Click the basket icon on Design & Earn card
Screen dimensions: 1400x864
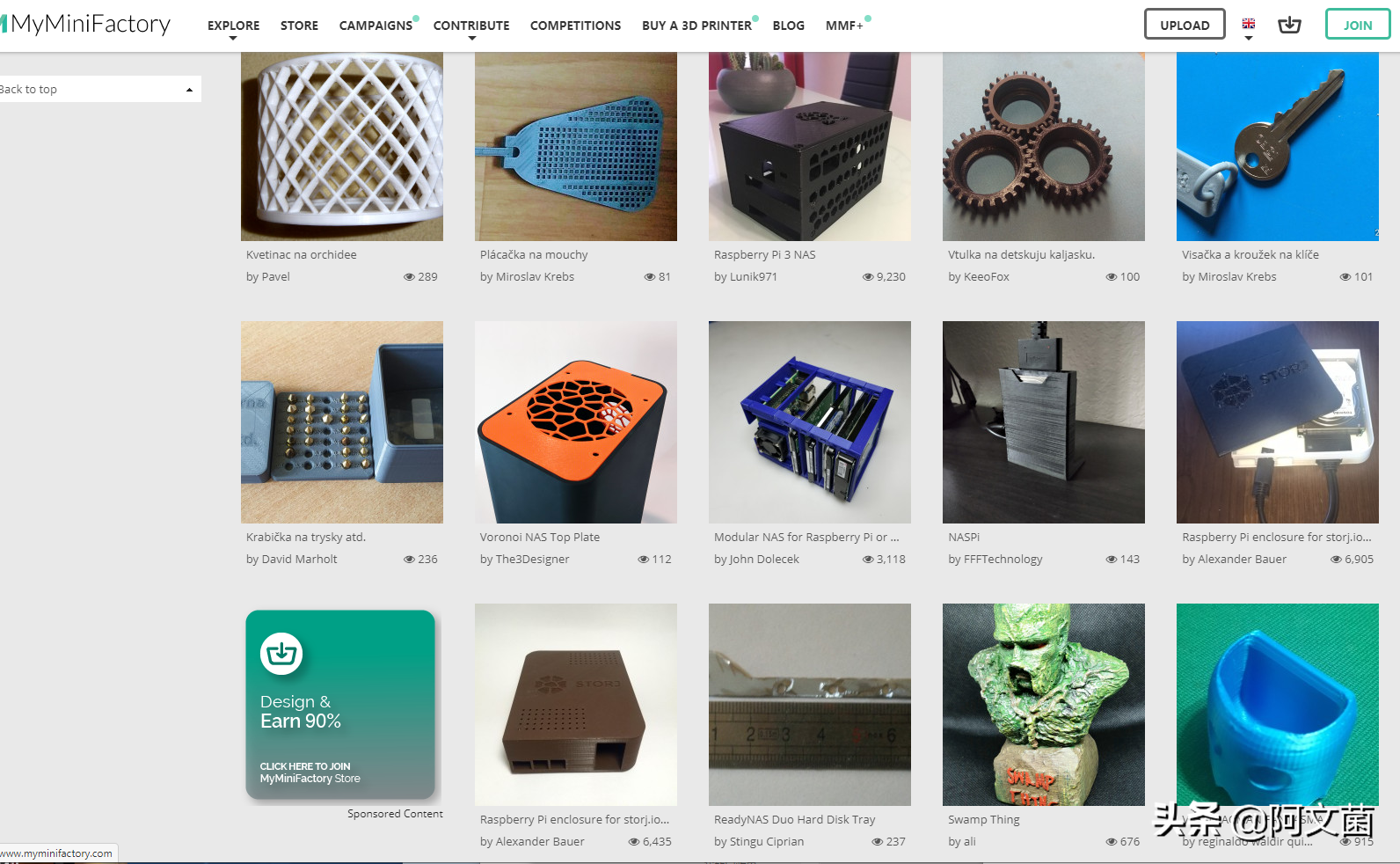[x=281, y=653]
